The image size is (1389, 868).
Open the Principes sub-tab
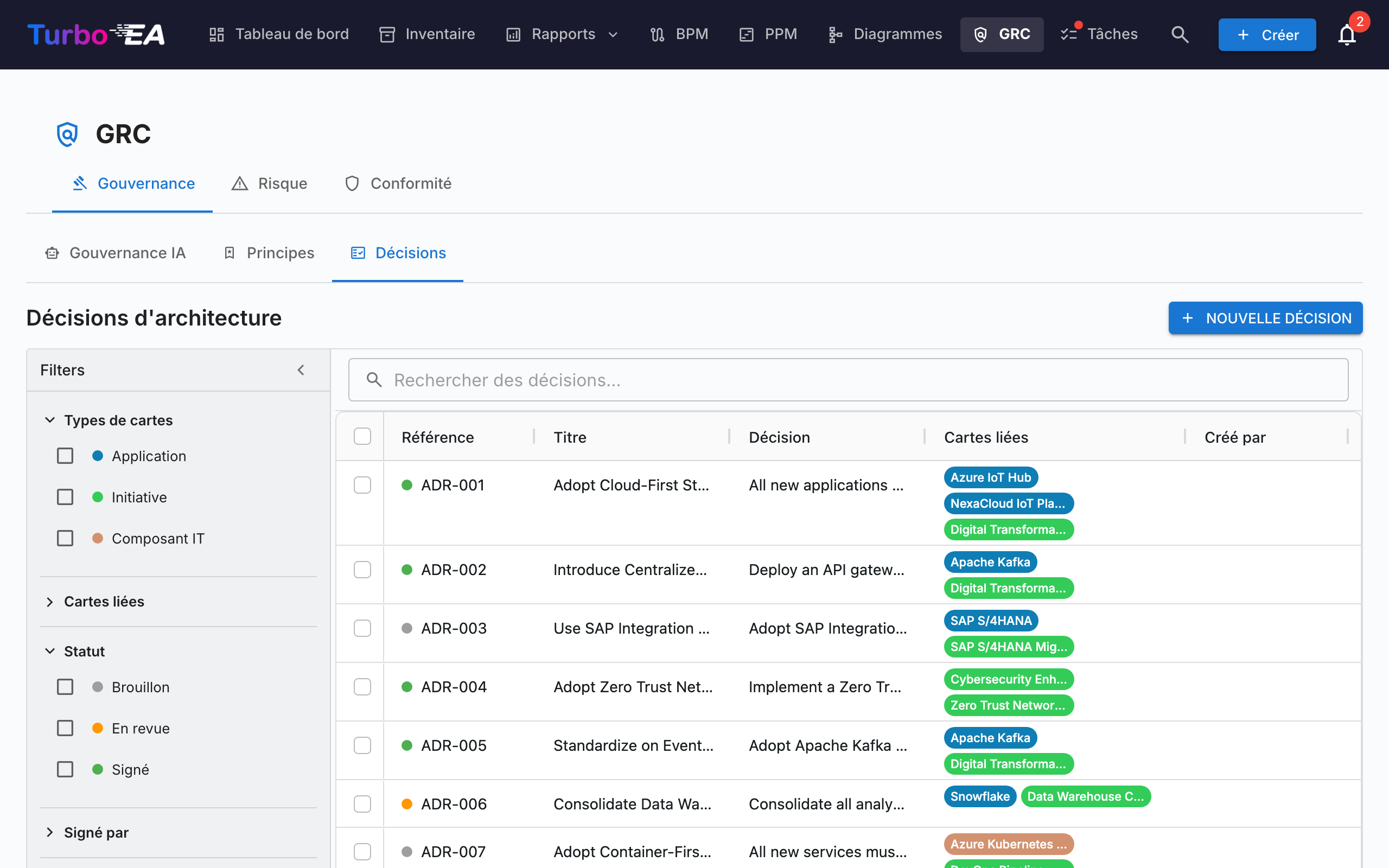[x=268, y=253]
